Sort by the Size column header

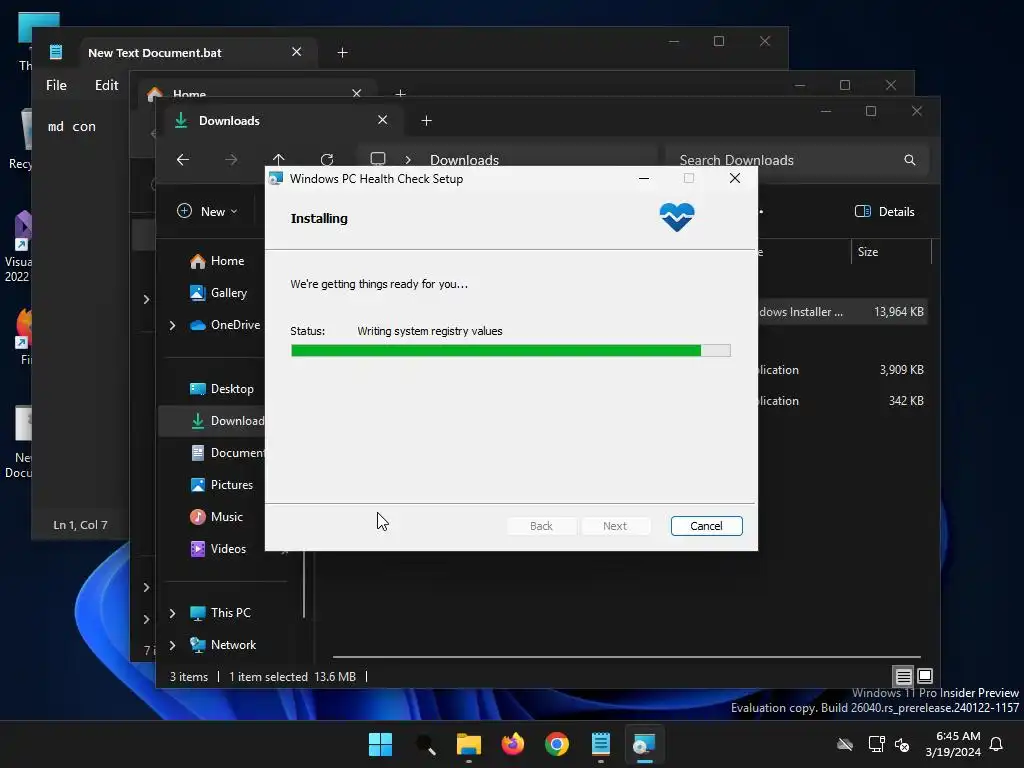tap(891, 251)
